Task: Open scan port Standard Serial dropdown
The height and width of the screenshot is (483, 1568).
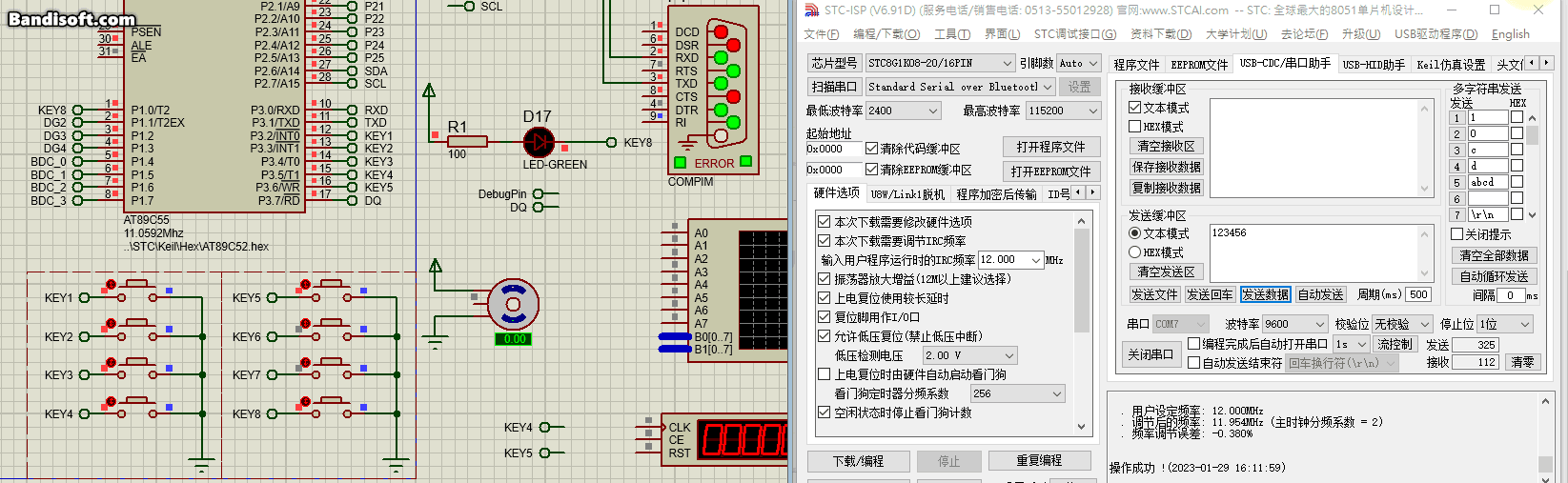Action: coord(960,87)
